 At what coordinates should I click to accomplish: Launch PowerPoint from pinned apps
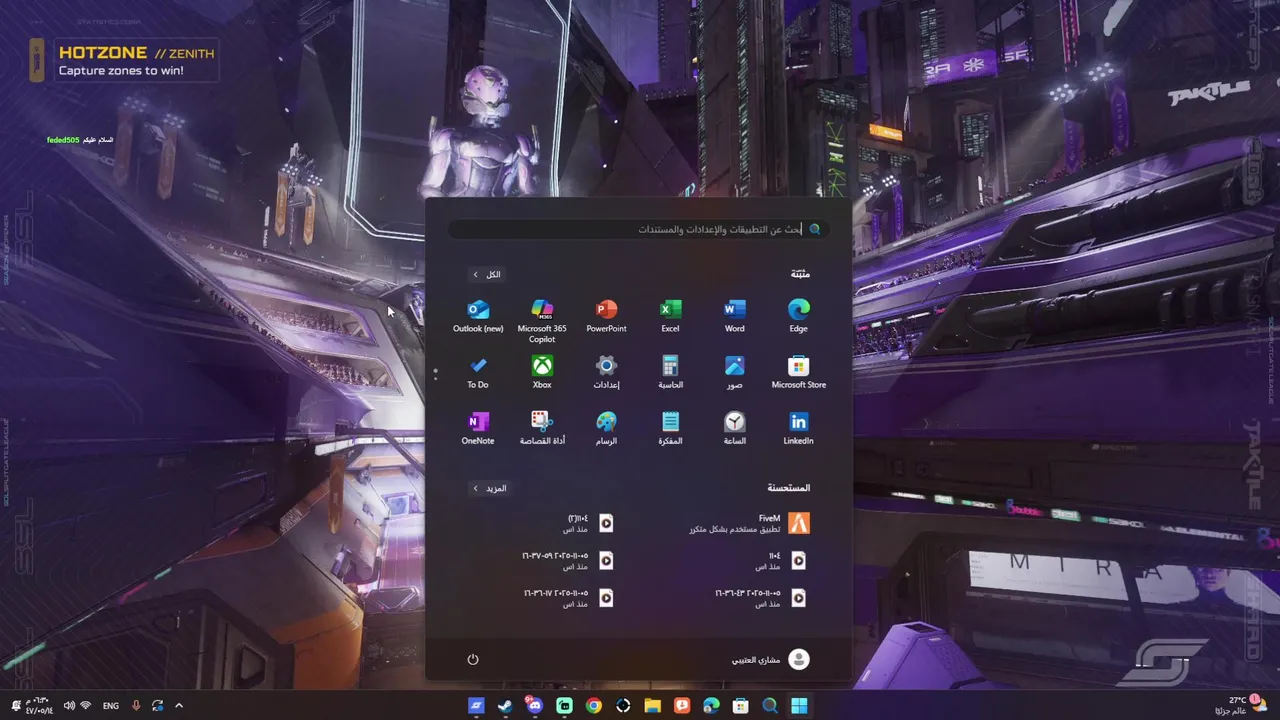coord(606,316)
